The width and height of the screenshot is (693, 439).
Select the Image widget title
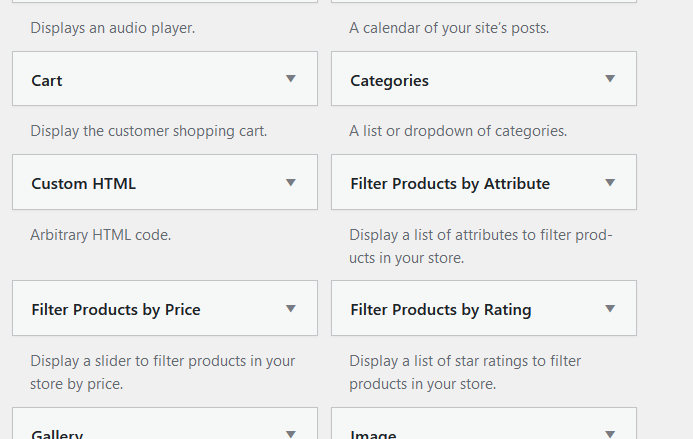pos(373,434)
